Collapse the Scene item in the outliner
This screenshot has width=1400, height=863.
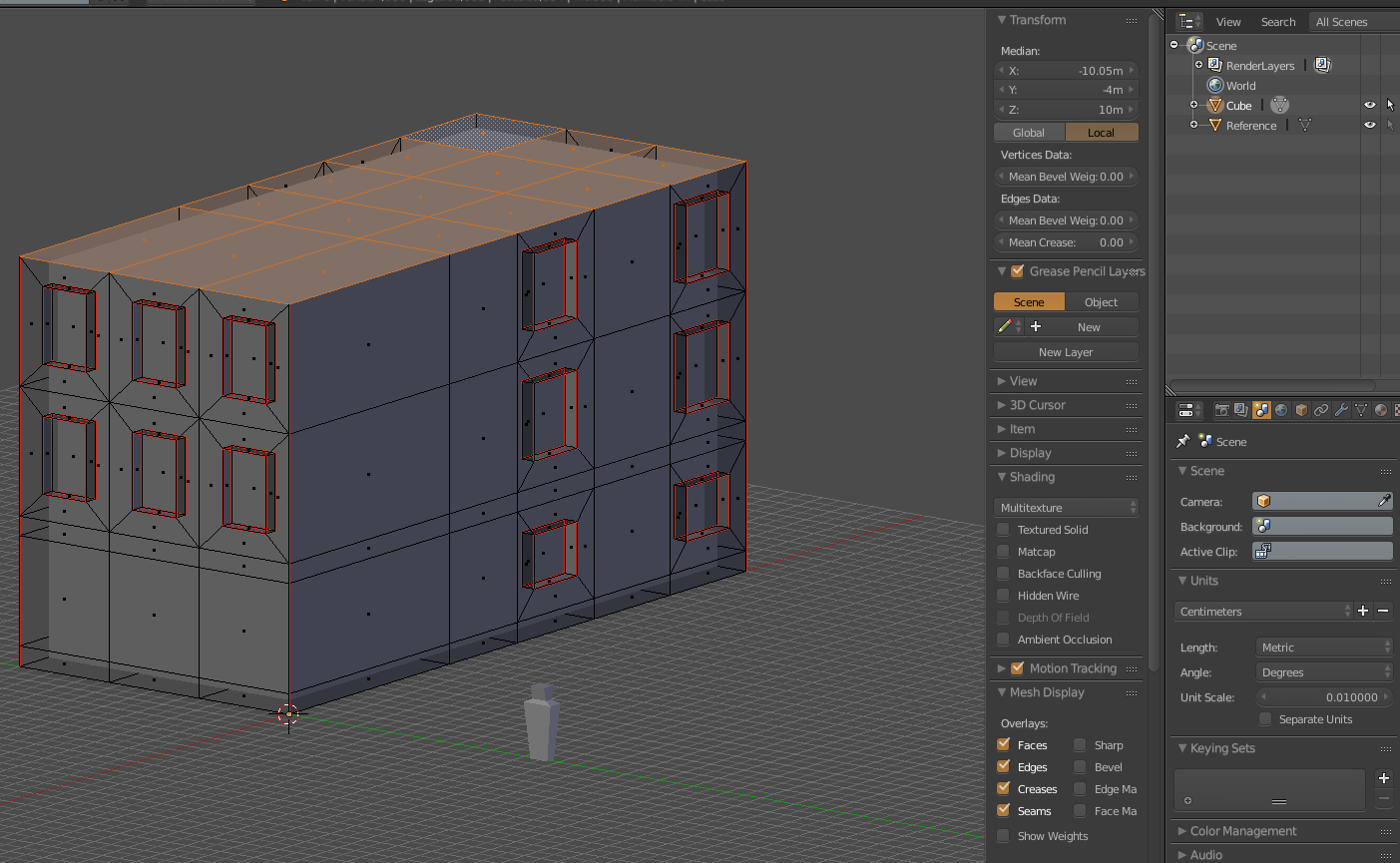1173,45
